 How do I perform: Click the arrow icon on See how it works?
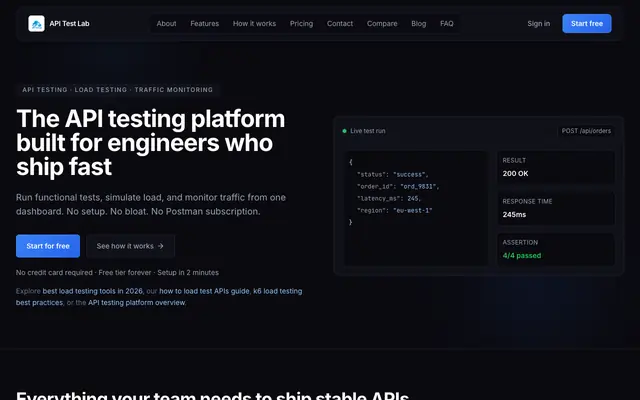point(160,246)
